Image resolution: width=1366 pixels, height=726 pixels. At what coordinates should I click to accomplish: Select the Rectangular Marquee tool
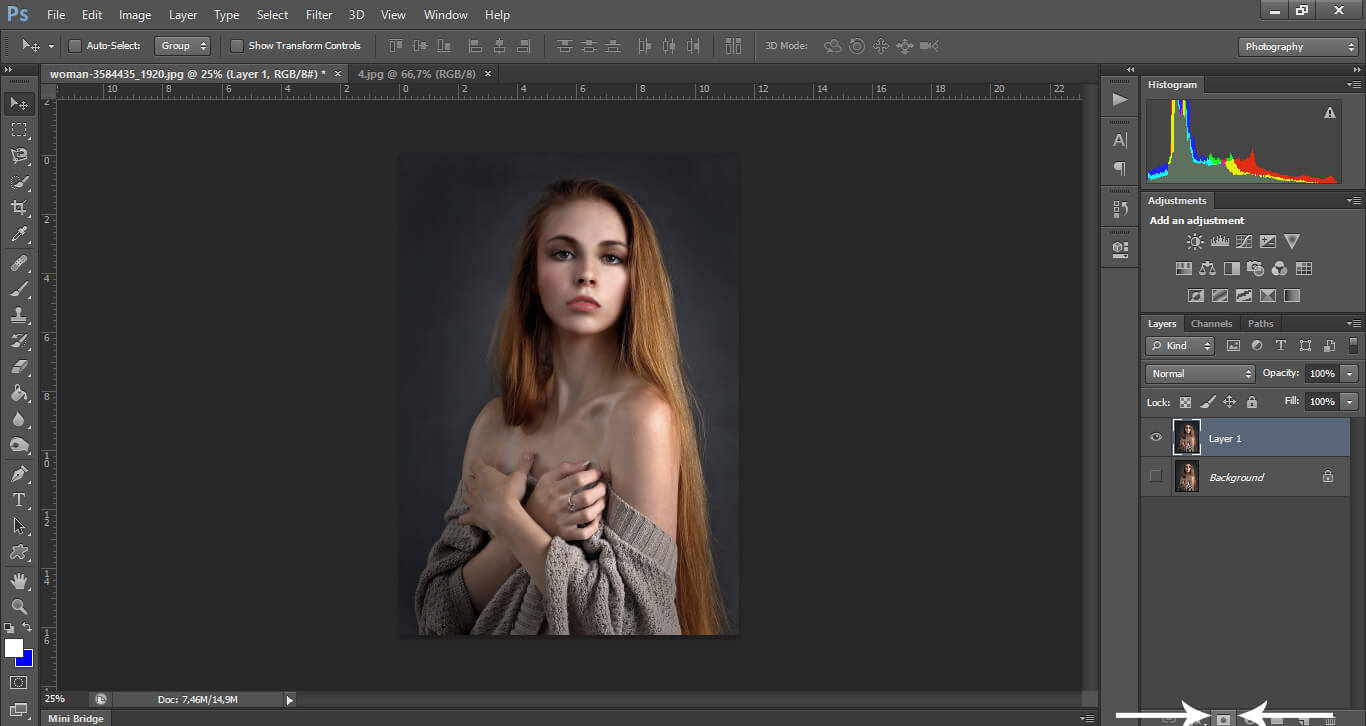tap(19, 130)
